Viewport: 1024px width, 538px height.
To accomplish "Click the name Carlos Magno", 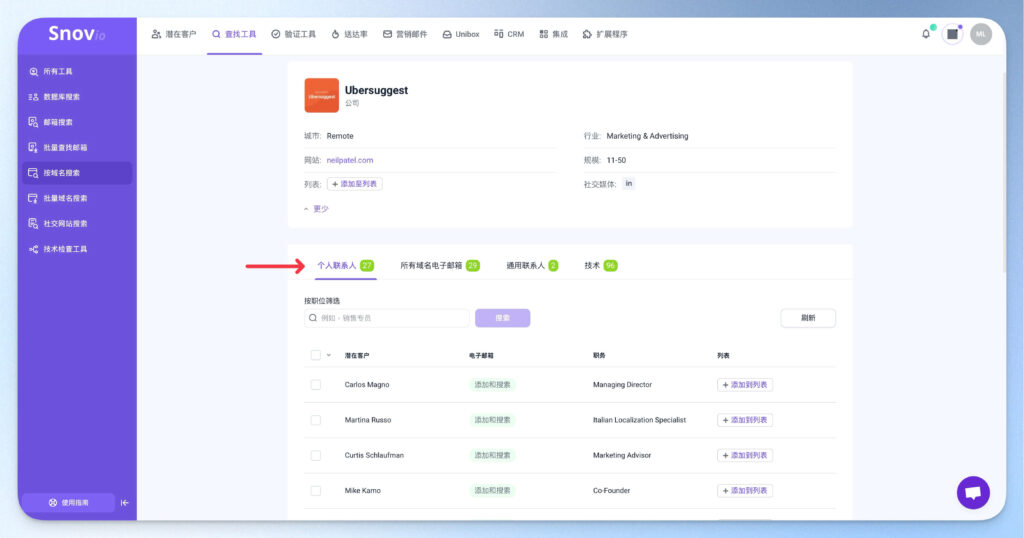I will [x=367, y=385].
